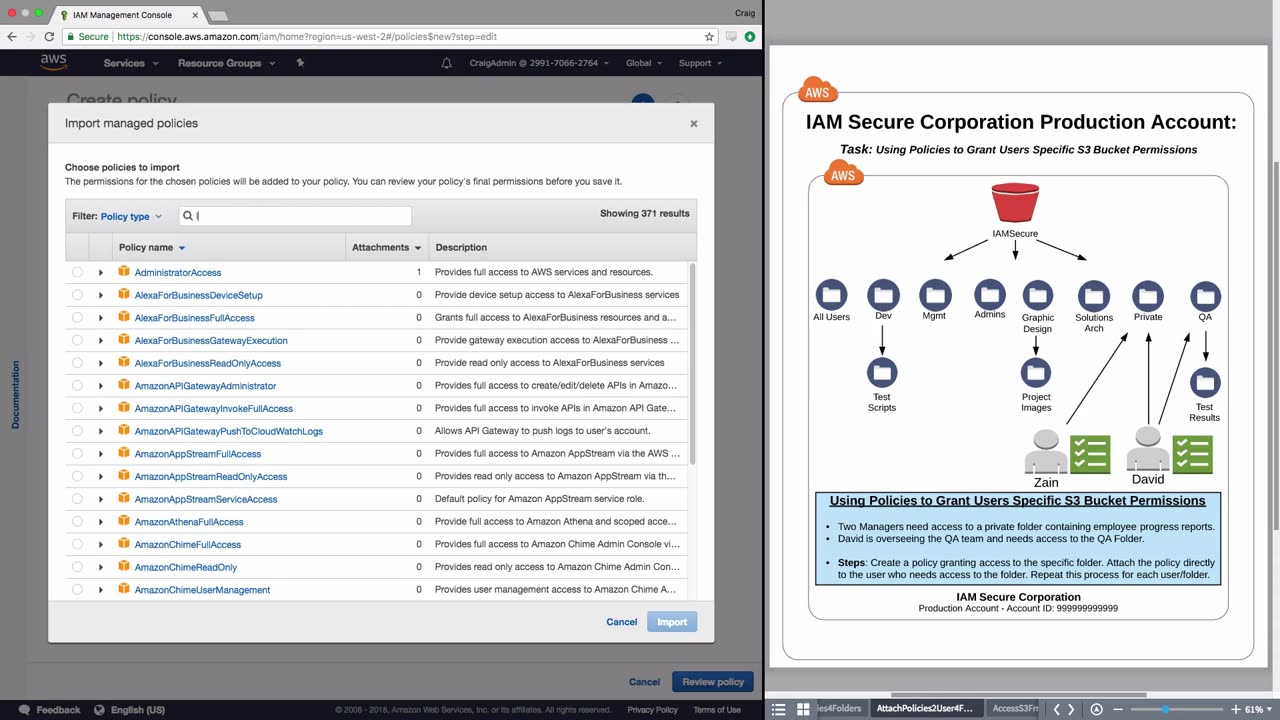The width and height of the screenshot is (1280, 720).
Task: Click the search magnifier icon in the filter bar
Action: tap(187, 216)
